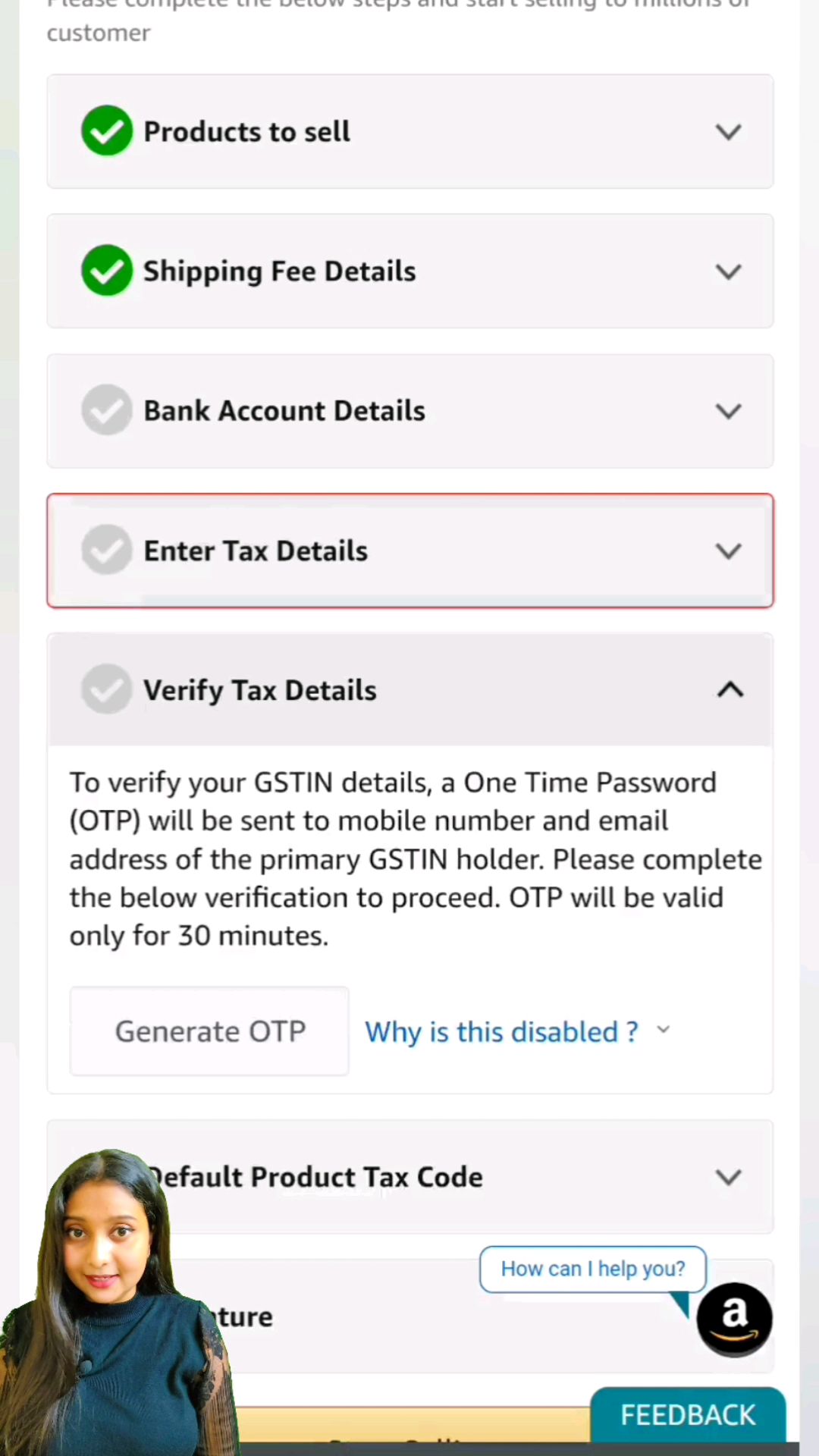
Task: Click the green checkmark beside Shipping Fee Details
Action: point(107,271)
